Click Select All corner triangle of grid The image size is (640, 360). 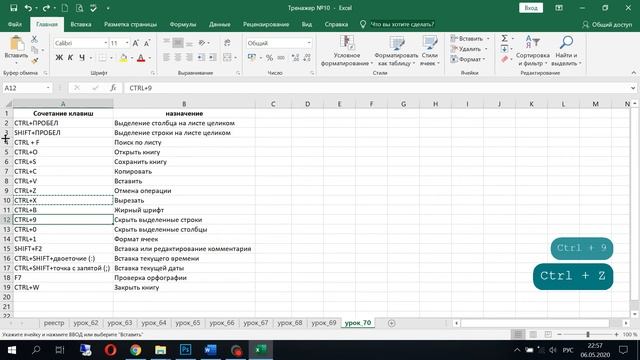tap(8, 104)
